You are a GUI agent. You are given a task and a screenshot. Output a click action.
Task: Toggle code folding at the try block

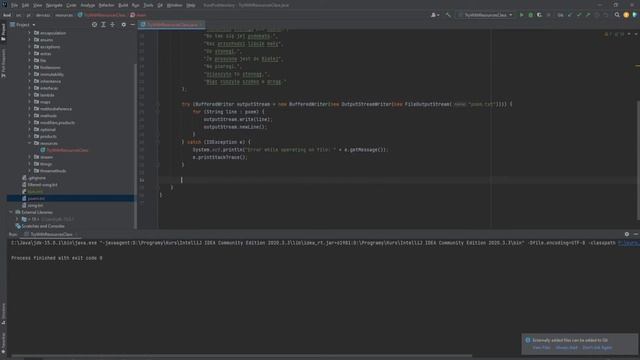(157, 104)
